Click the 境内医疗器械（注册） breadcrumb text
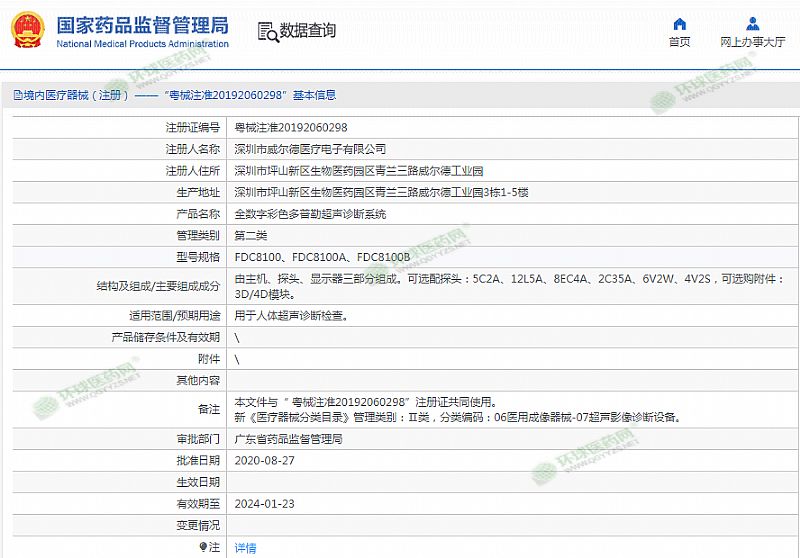The width and height of the screenshot is (800, 558). click(70, 95)
